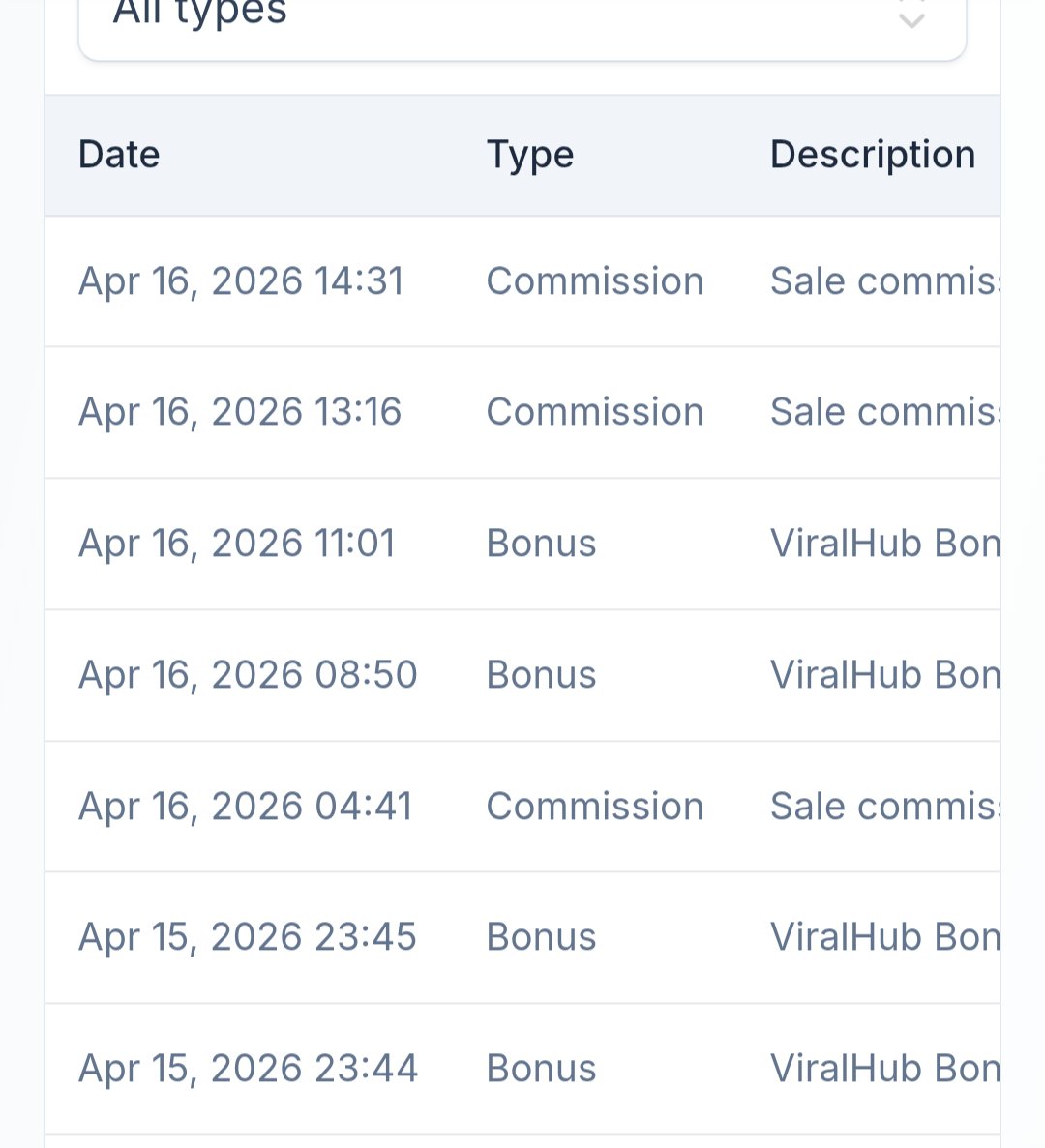Screen dimensions: 1045x1148
Task: Click Bonus type in the 08:50 row
Action: [541, 674]
